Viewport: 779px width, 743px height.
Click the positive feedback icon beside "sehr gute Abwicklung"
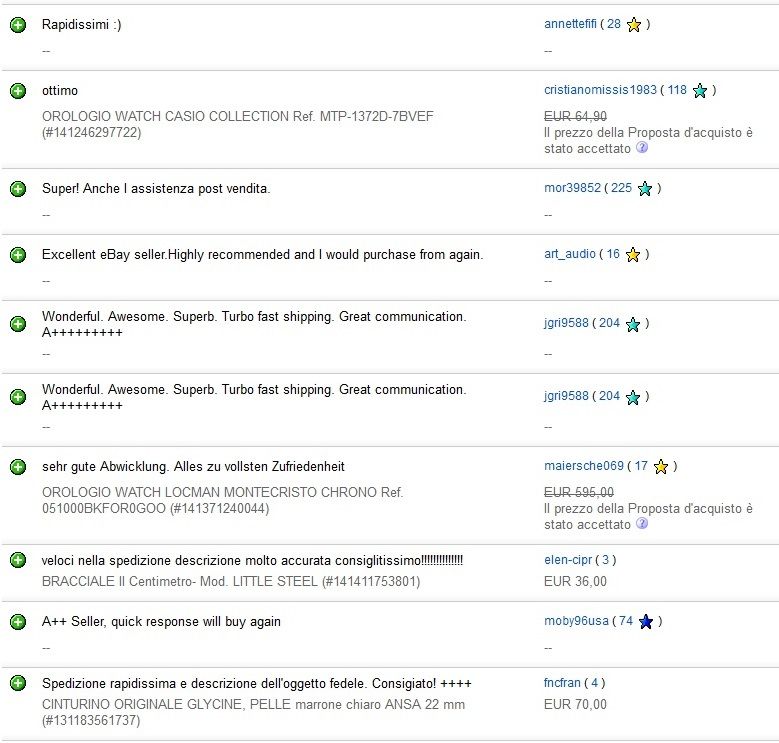coord(18,467)
